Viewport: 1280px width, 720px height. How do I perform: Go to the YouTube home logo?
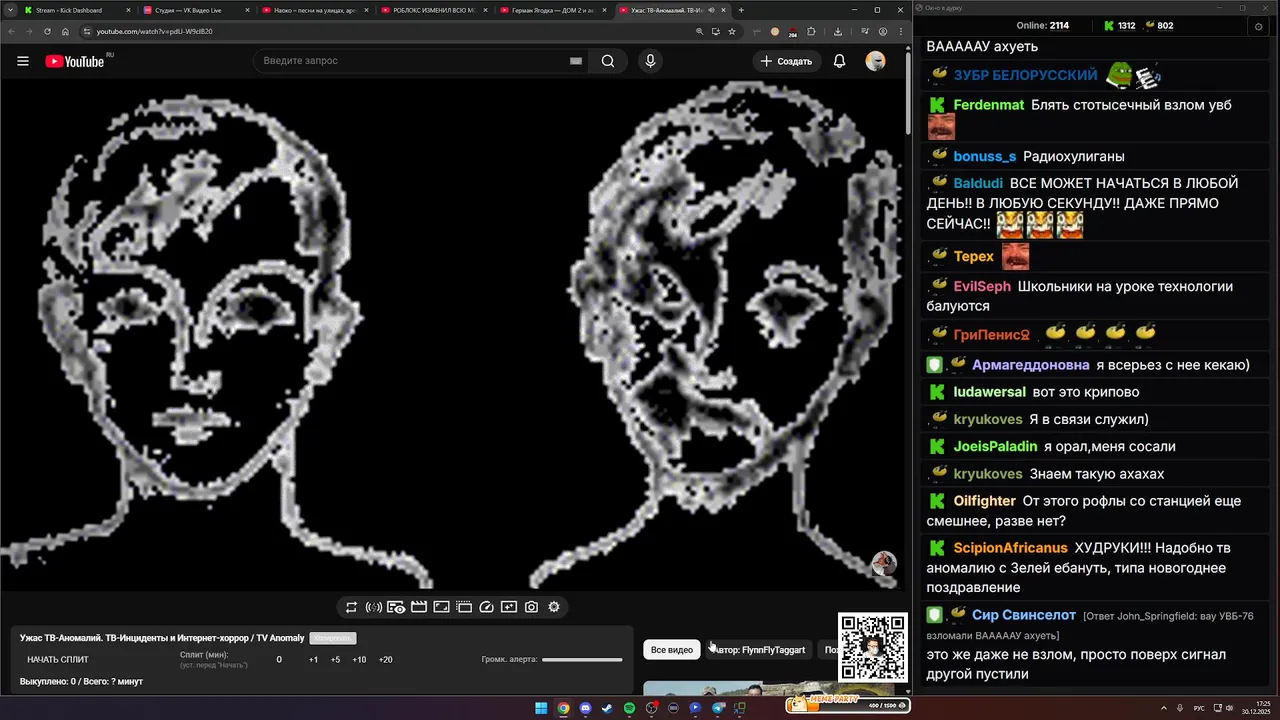pyautogui.click(x=75, y=61)
